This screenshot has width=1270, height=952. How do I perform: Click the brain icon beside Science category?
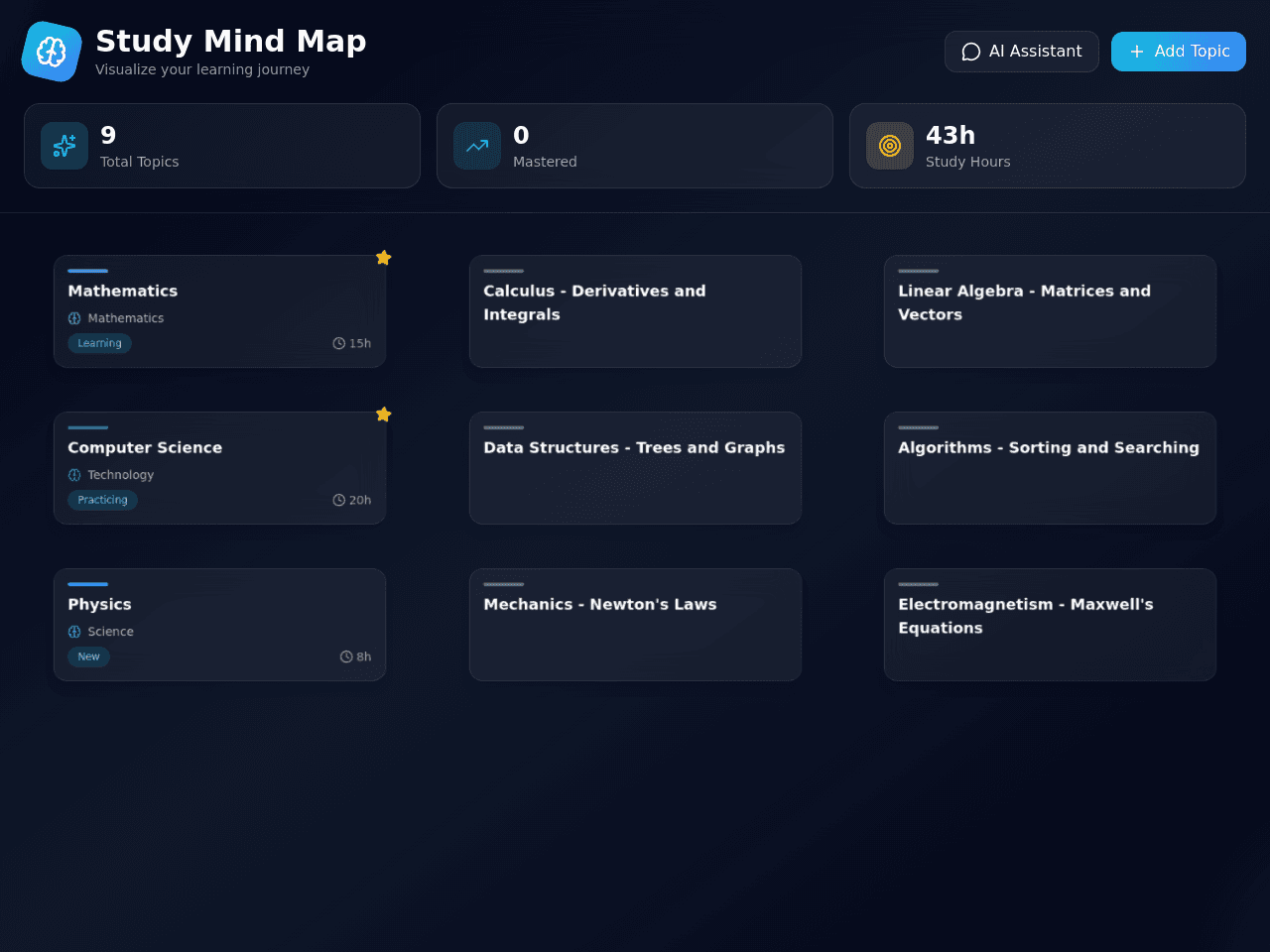74,632
